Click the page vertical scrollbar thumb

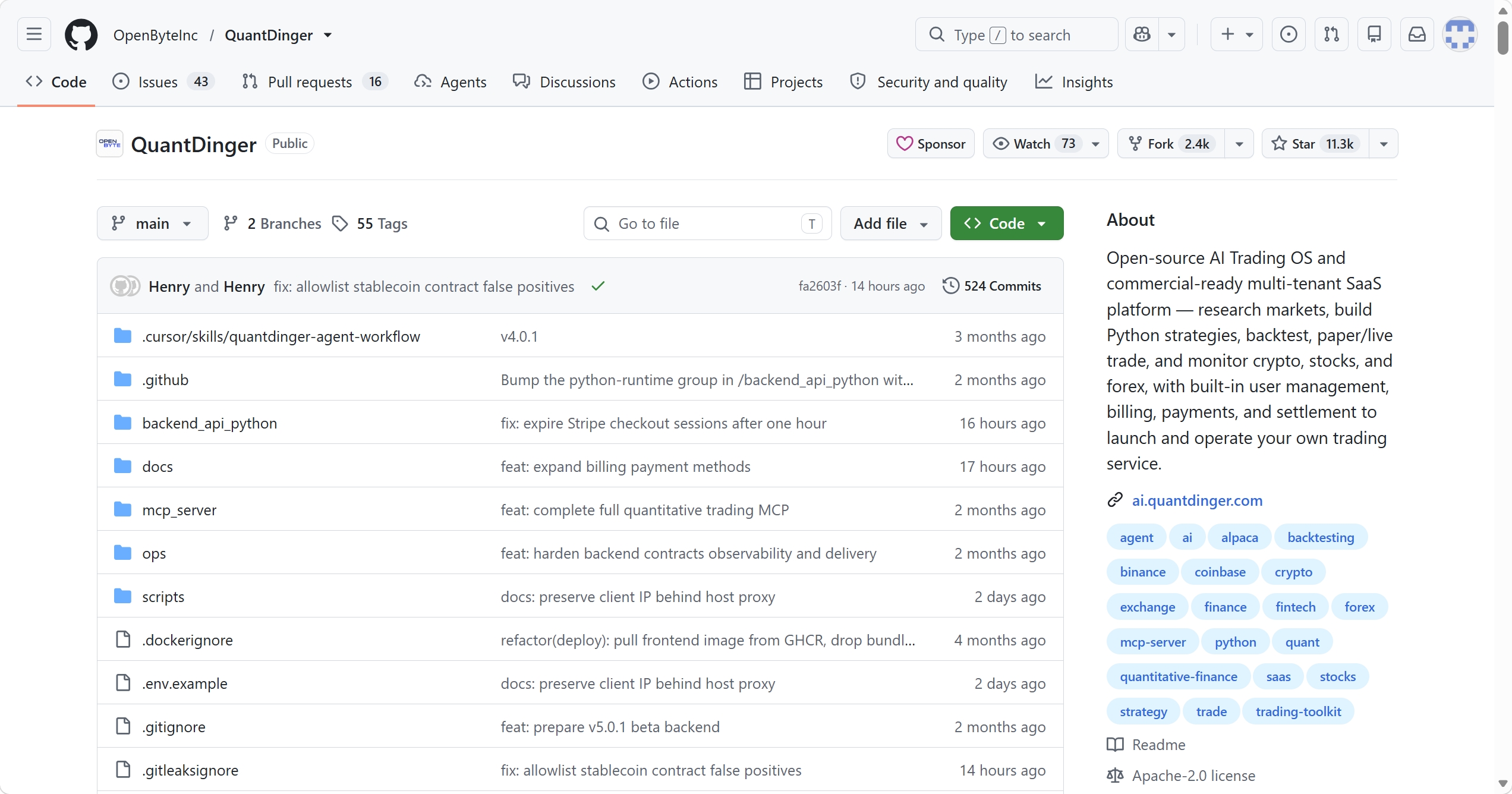pyautogui.click(x=1503, y=39)
